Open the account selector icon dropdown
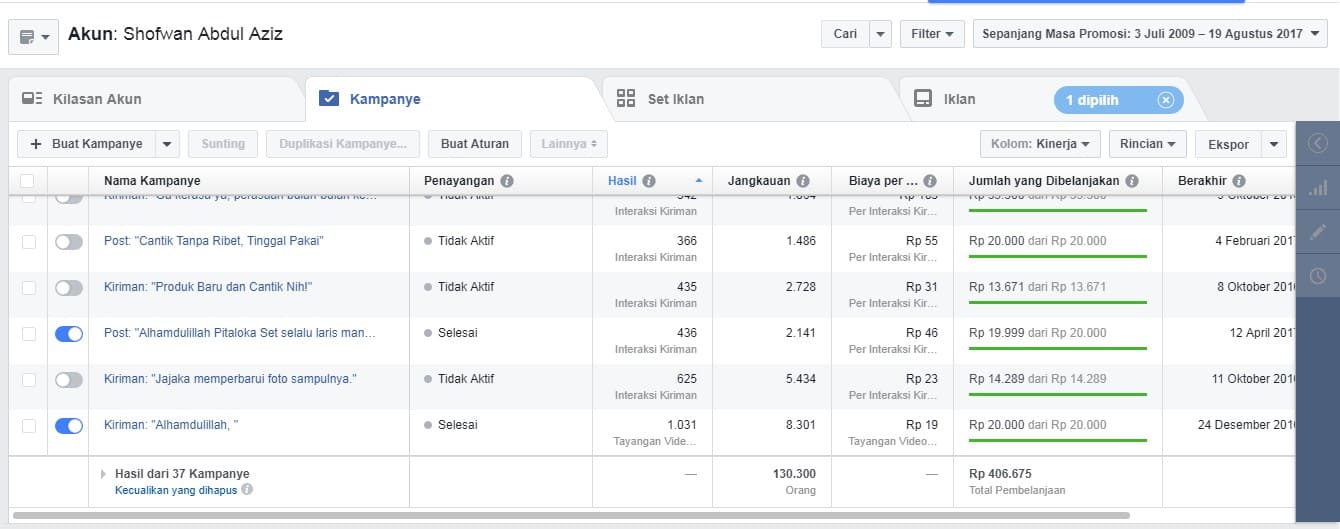The image size is (1340, 529). [33, 37]
